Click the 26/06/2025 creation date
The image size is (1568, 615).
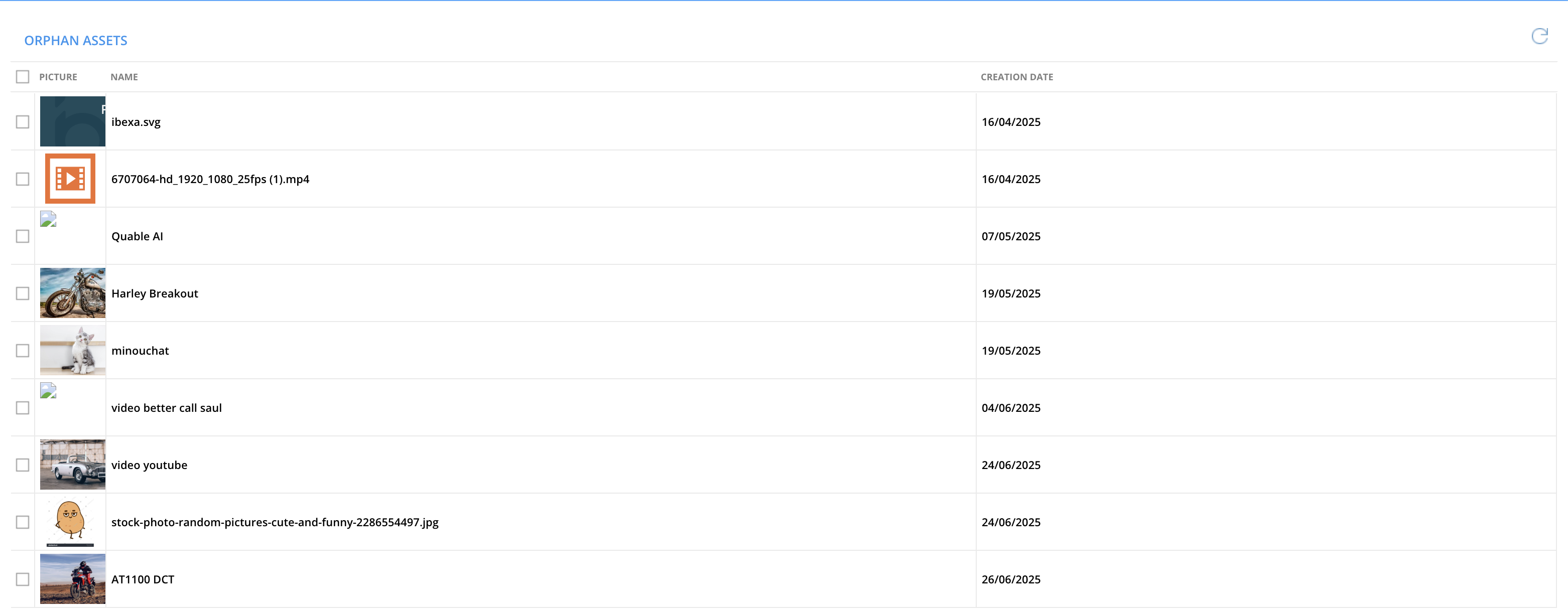(1010, 579)
